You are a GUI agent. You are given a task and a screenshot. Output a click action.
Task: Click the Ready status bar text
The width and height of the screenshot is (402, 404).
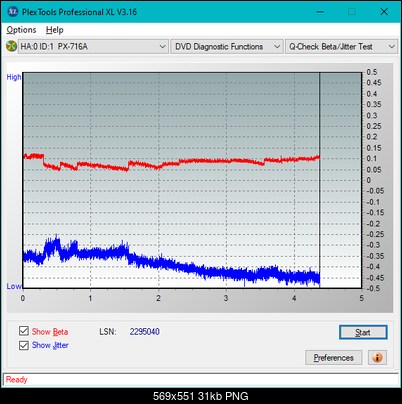click(x=16, y=380)
